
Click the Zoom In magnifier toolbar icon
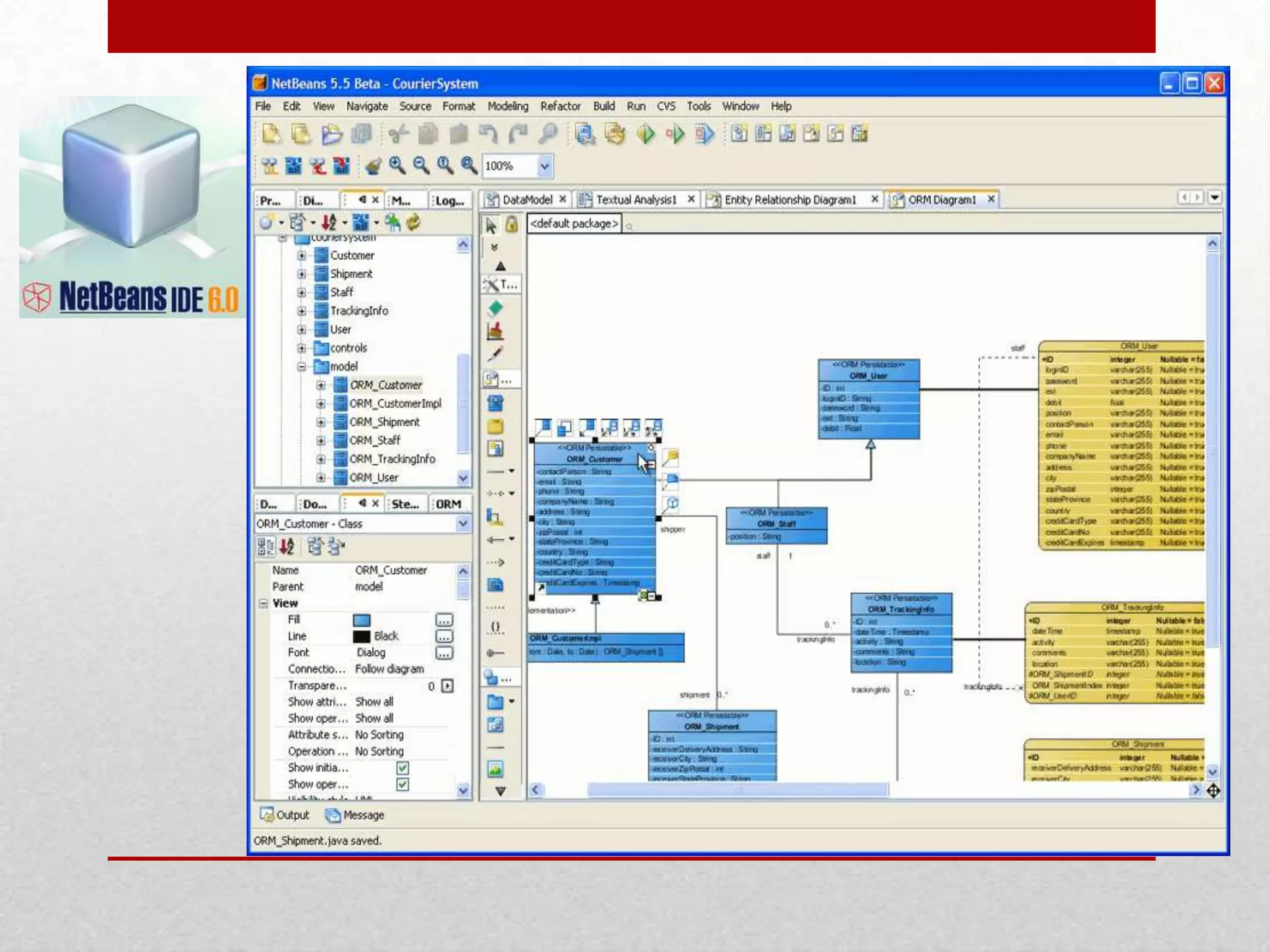pyautogui.click(x=397, y=165)
